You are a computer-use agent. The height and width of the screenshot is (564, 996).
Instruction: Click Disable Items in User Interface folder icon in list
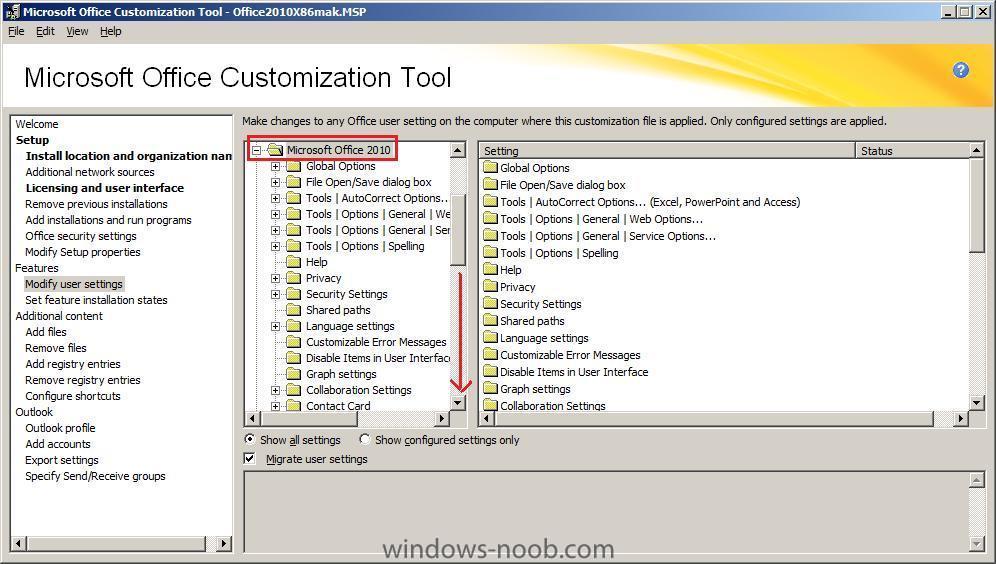tap(490, 372)
